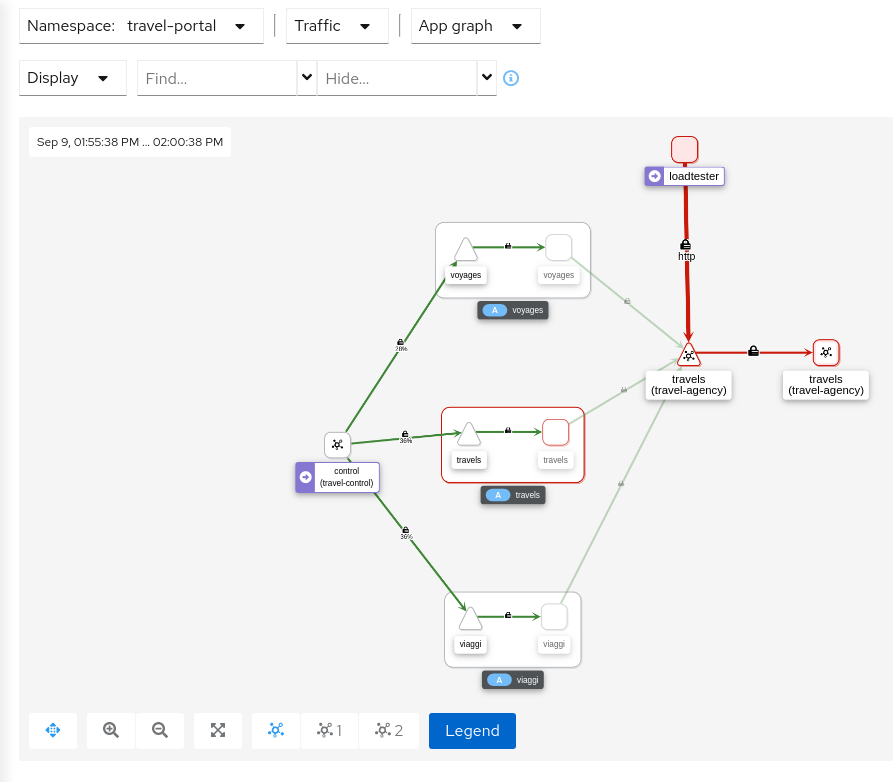Select the control (travel-control) node icon
Image resolution: width=893 pixels, height=782 pixels.
[337, 445]
